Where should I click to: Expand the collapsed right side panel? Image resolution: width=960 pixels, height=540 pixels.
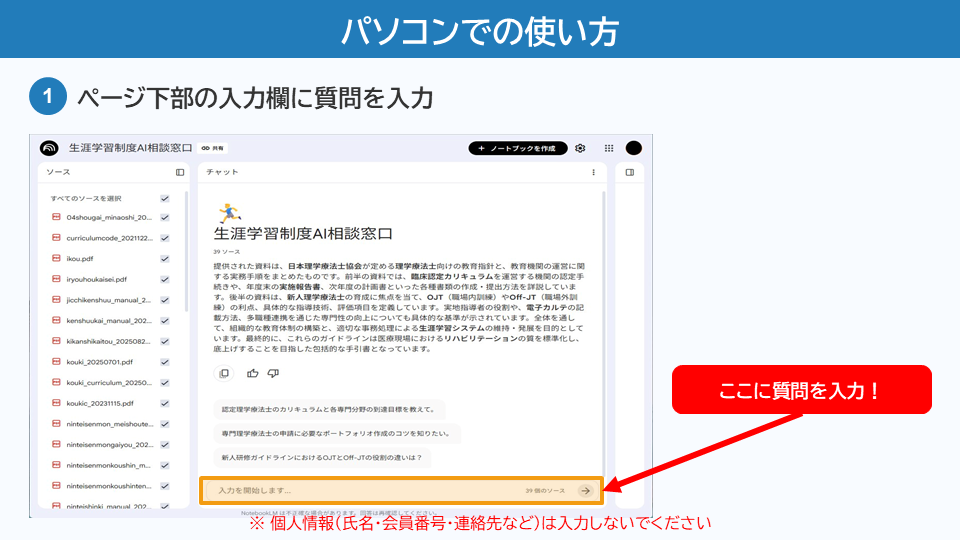(629, 172)
